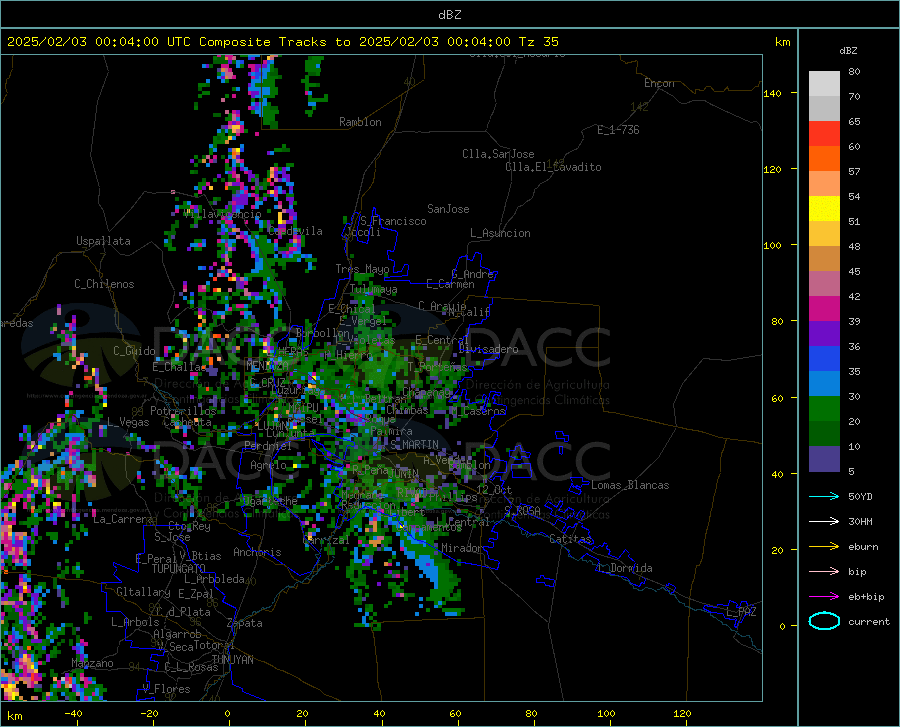900x727 pixels.
Task: Click the C_Chilenos map label
Action: 104,284
